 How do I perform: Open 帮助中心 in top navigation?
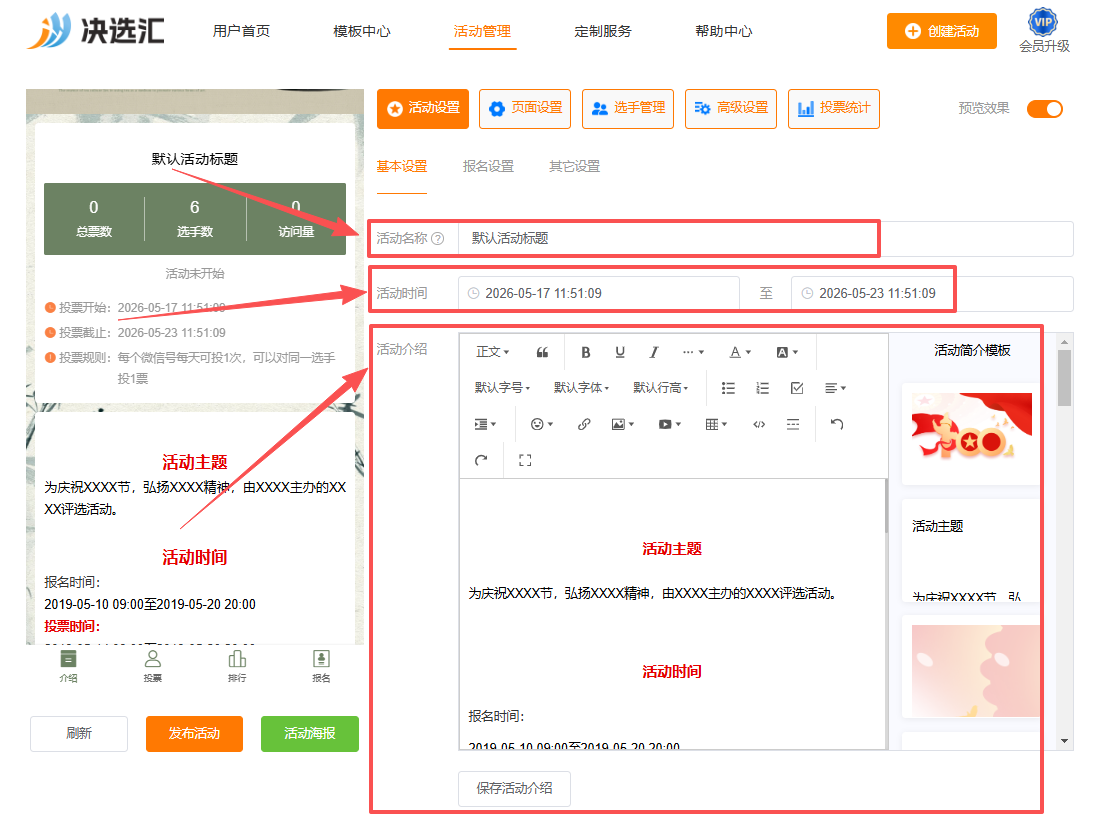pyautogui.click(x=724, y=31)
